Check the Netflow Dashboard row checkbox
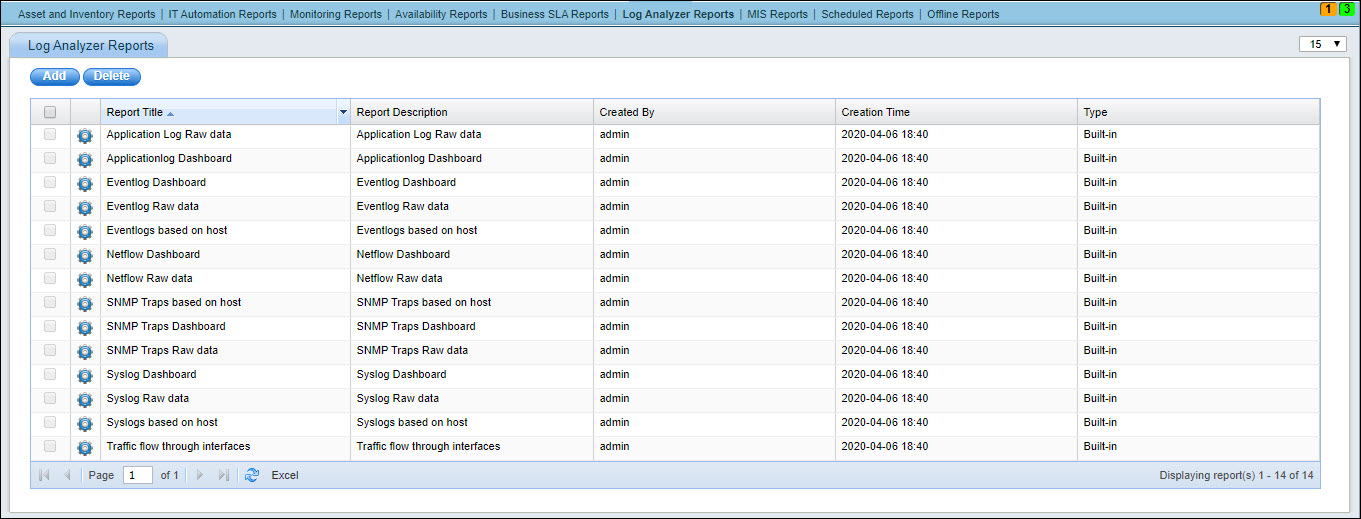Screen dimensions: 1361x519 [x=50, y=254]
